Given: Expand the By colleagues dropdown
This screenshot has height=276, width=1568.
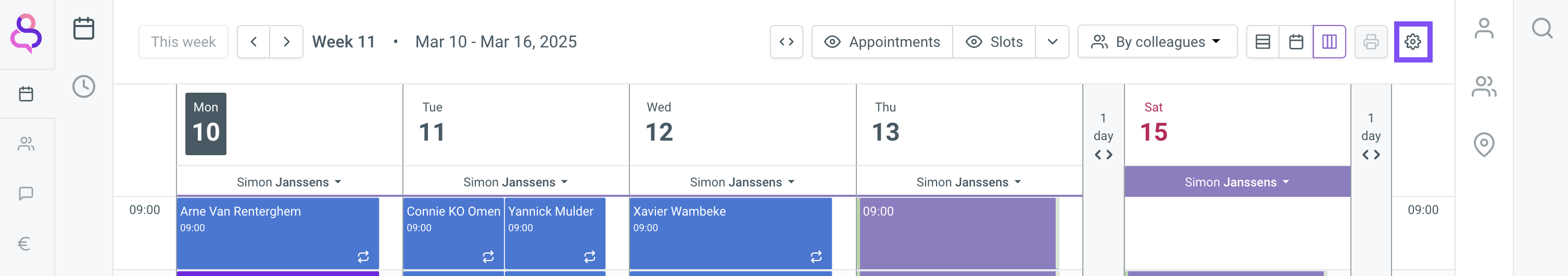Looking at the screenshot, I should pos(1157,42).
